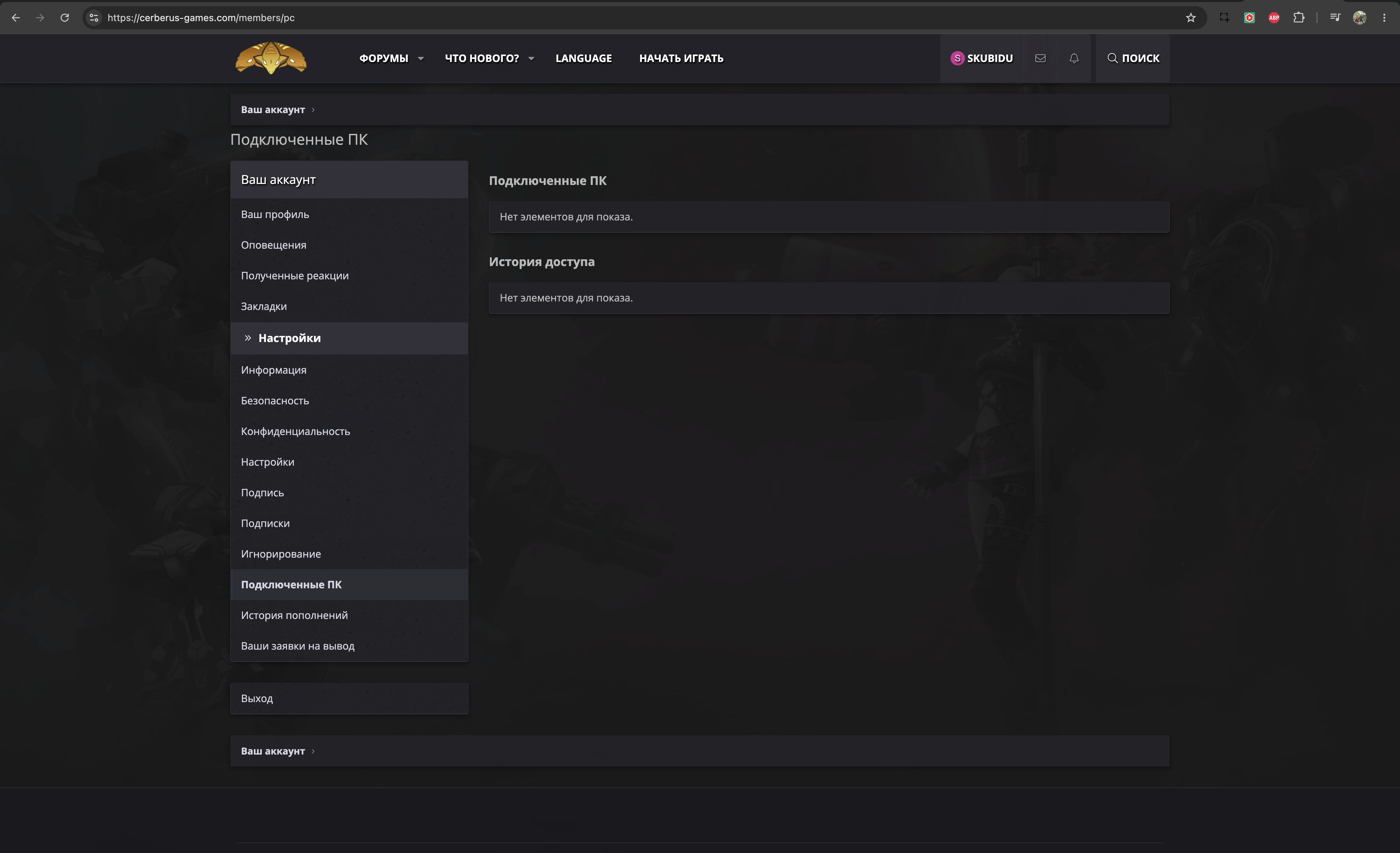Viewport: 1400px width, 853px height.
Task: Open Полученные реакции in the sidebar
Action: pyautogui.click(x=349, y=276)
